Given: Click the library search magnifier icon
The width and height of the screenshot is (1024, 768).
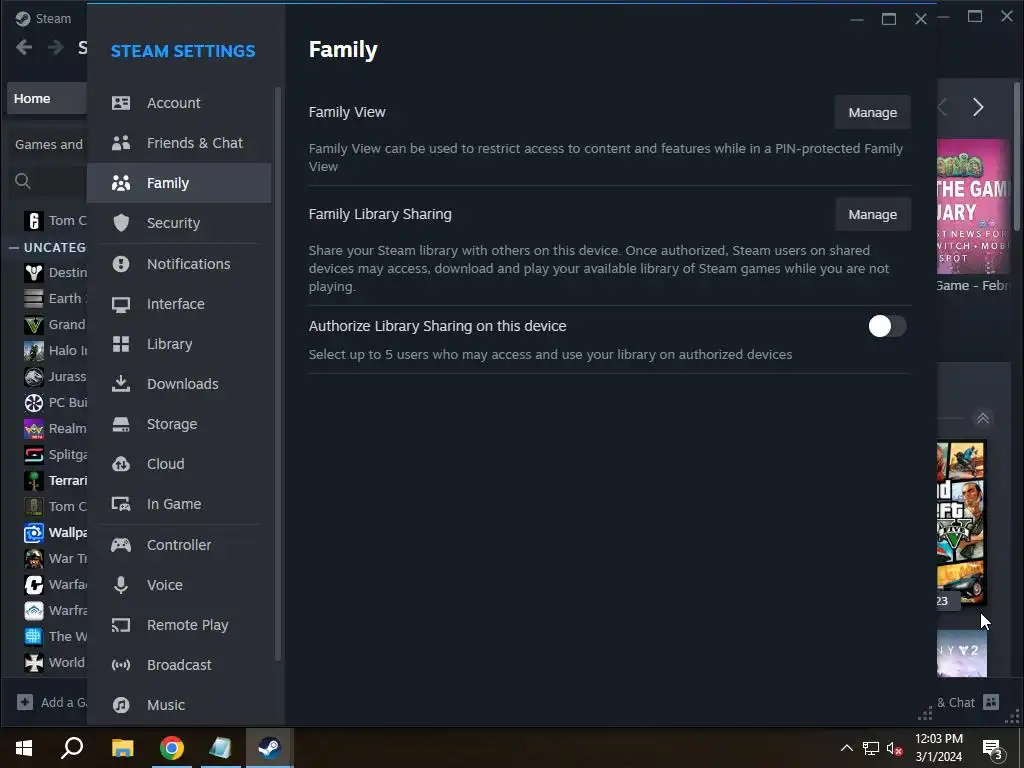Looking at the screenshot, I should (23, 181).
